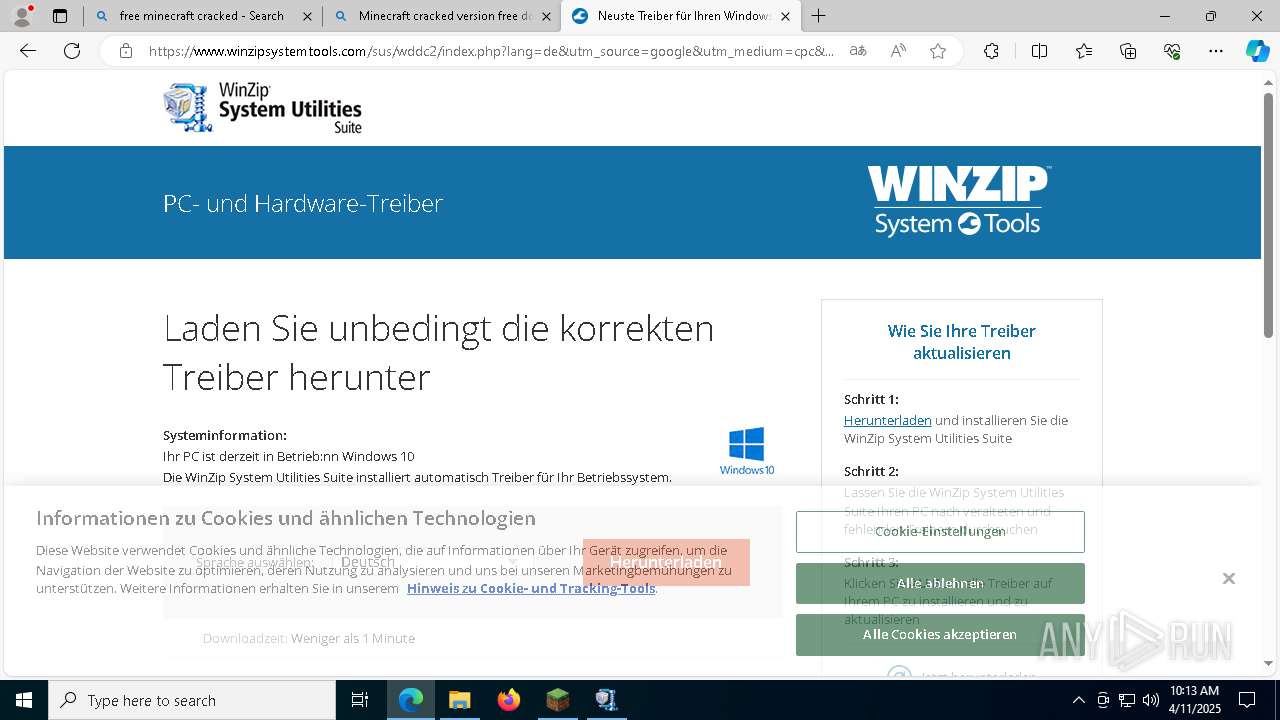The height and width of the screenshot is (720, 1280).
Task: Open the notification center icon
Action: (1247, 700)
